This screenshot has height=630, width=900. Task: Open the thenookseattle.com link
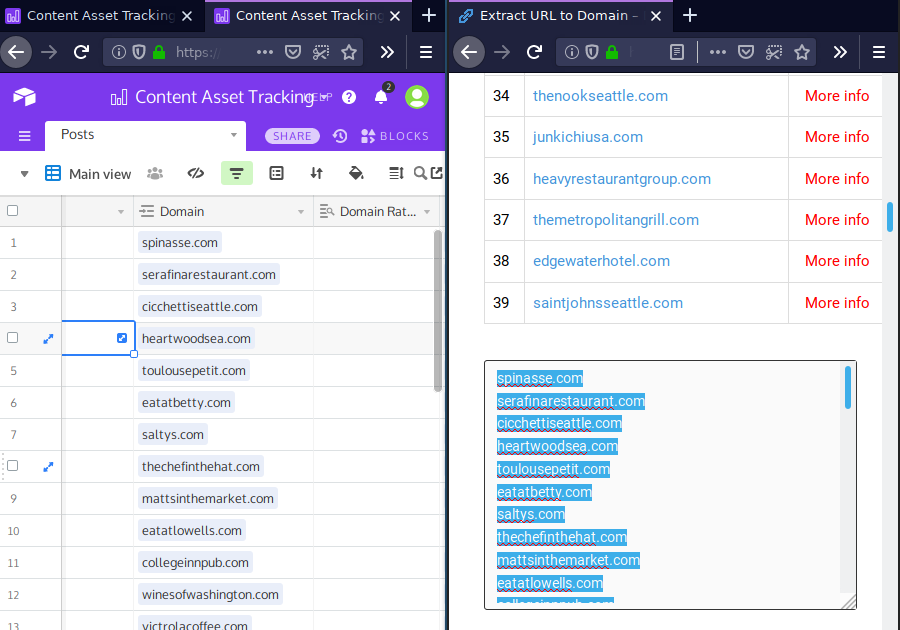pyautogui.click(x=600, y=96)
